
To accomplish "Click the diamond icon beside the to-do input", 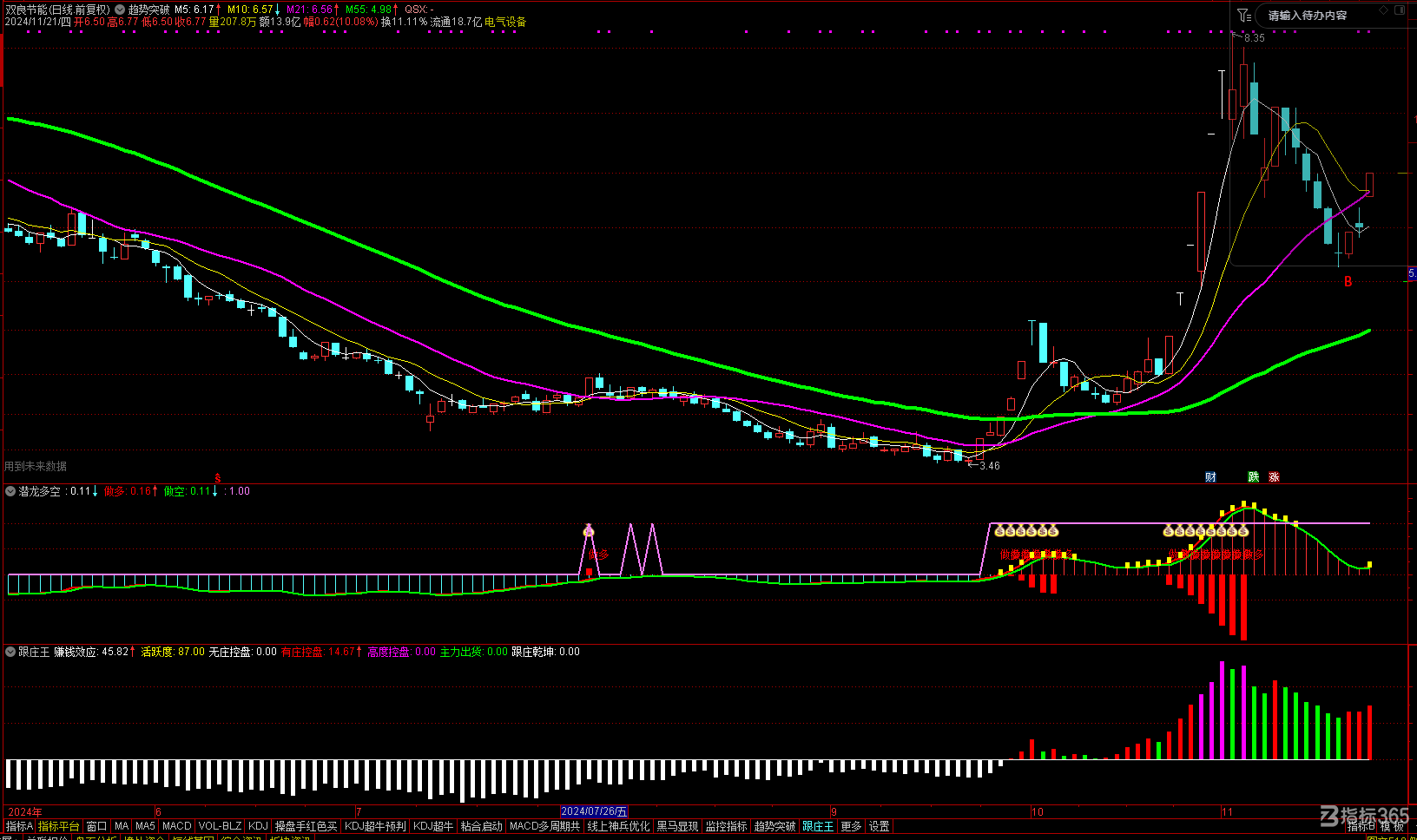I will (1383, 10).
